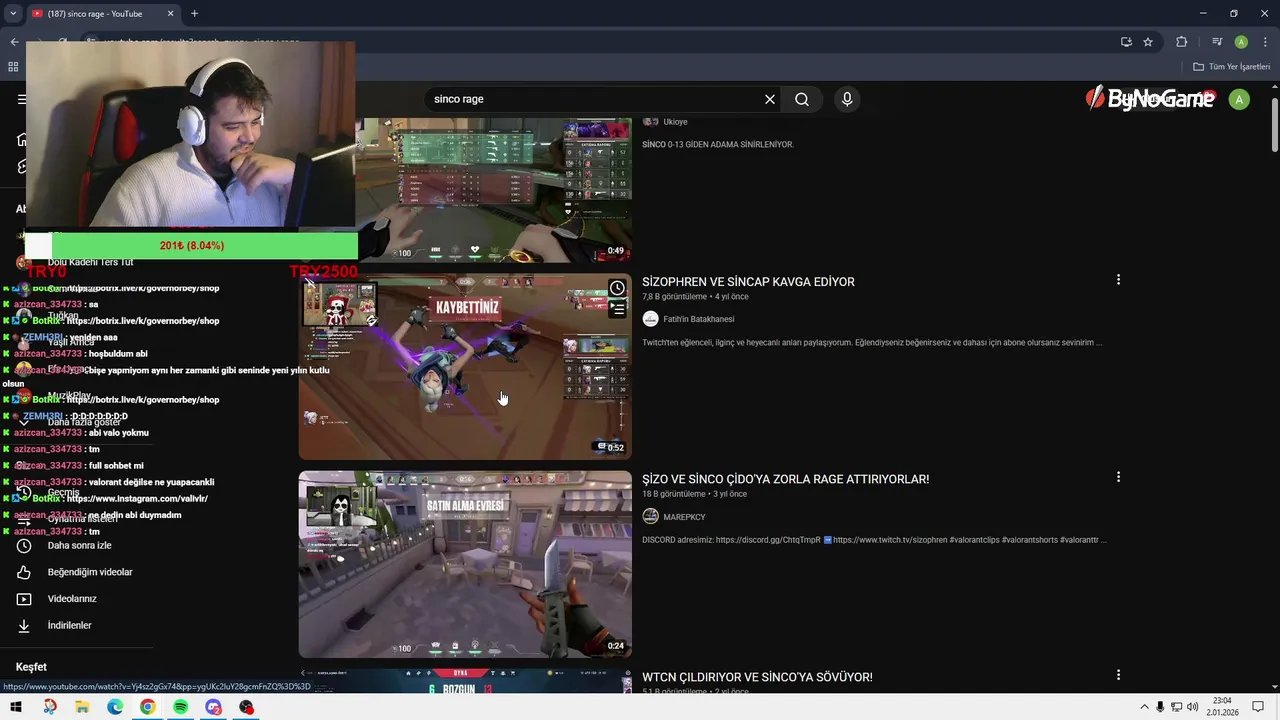
Task: Start voice search with the microphone
Action: [x=847, y=99]
